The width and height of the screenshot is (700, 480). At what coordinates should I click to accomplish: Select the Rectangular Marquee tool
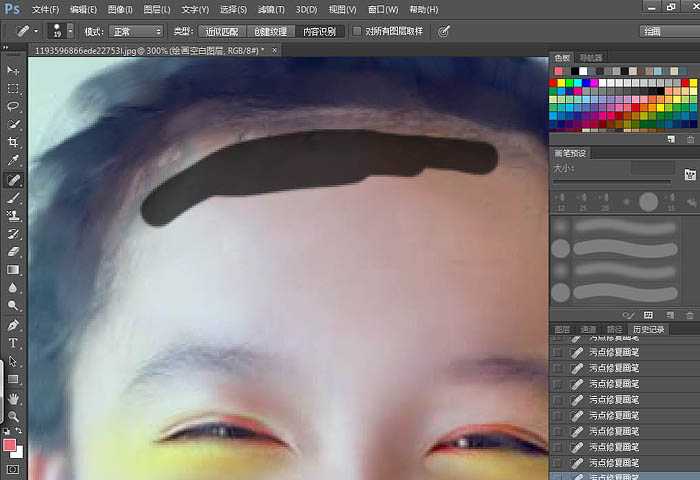[13, 88]
